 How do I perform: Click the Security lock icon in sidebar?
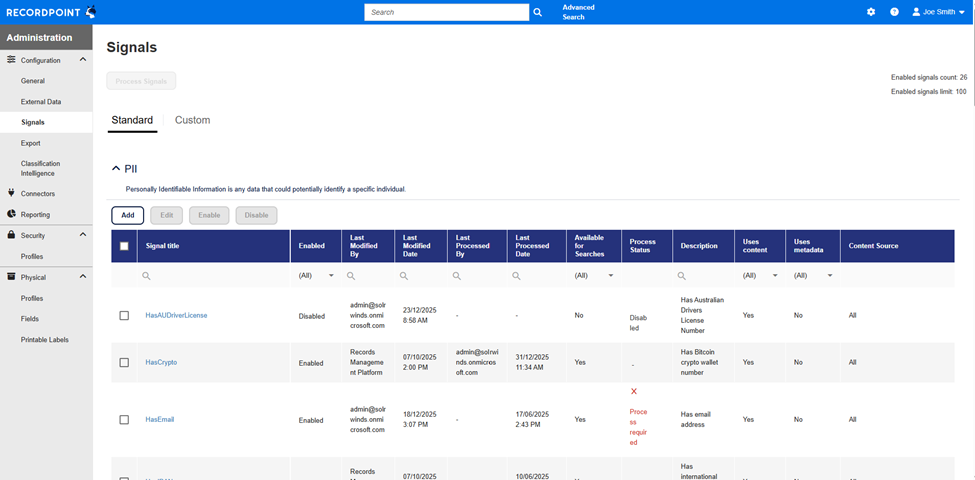coord(11,235)
